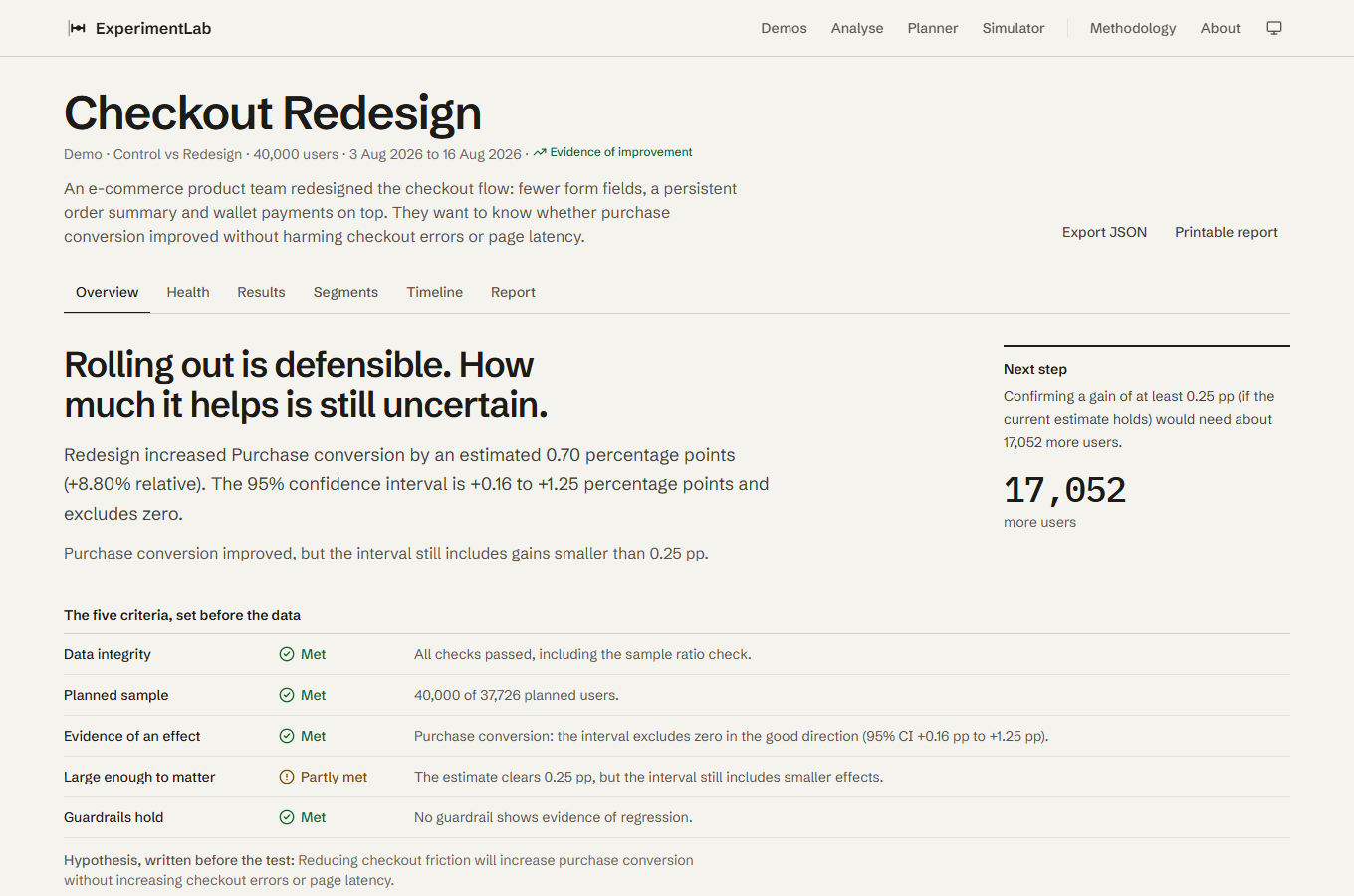Screen dimensions: 1354x896
Task: Export results as JSON
Action: pos(1104,232)
